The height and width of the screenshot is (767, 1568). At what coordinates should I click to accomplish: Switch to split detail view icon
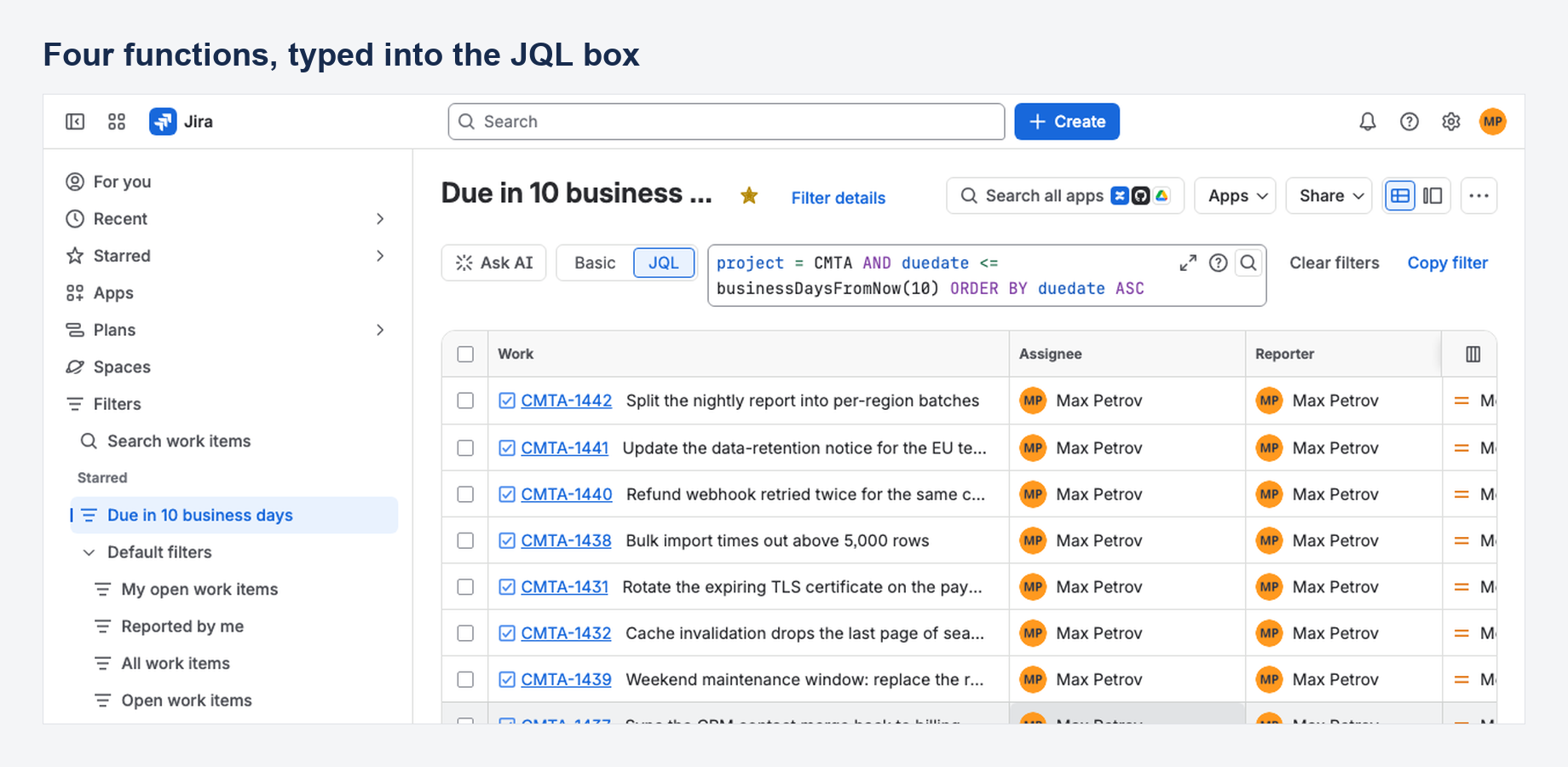1433,196
